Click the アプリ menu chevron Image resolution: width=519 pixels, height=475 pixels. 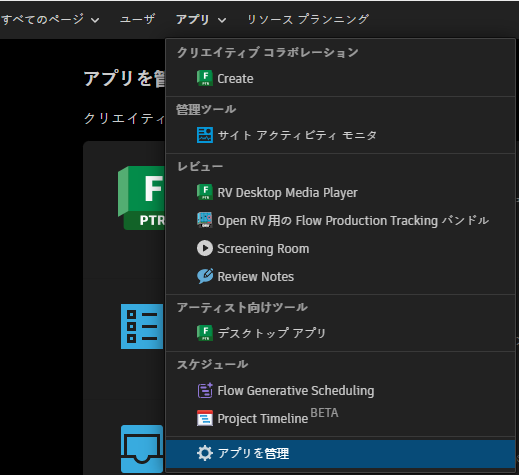coord(222,20)
